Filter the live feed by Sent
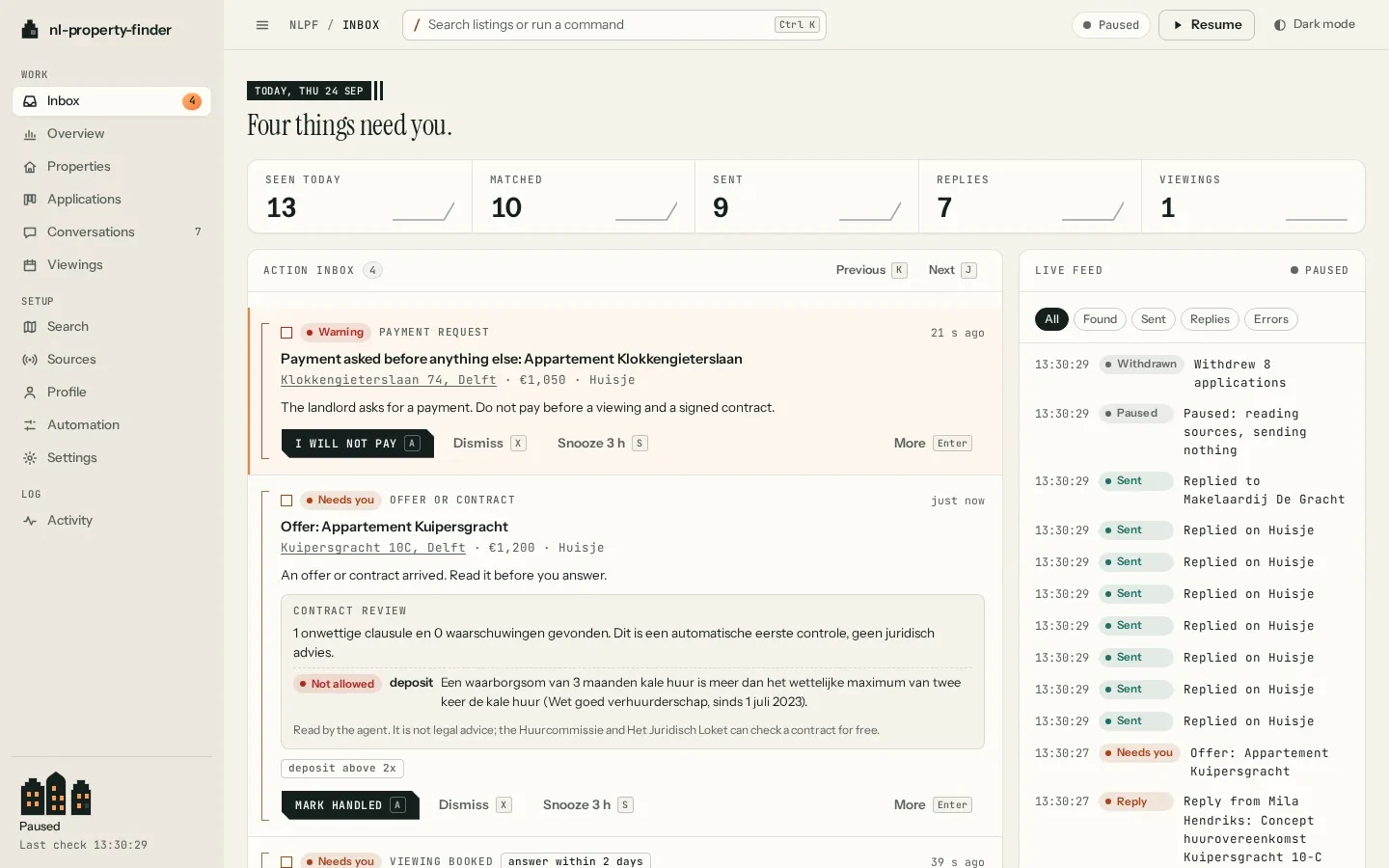The height and width of the screenshot is (868, 1389). (1154, 319)
